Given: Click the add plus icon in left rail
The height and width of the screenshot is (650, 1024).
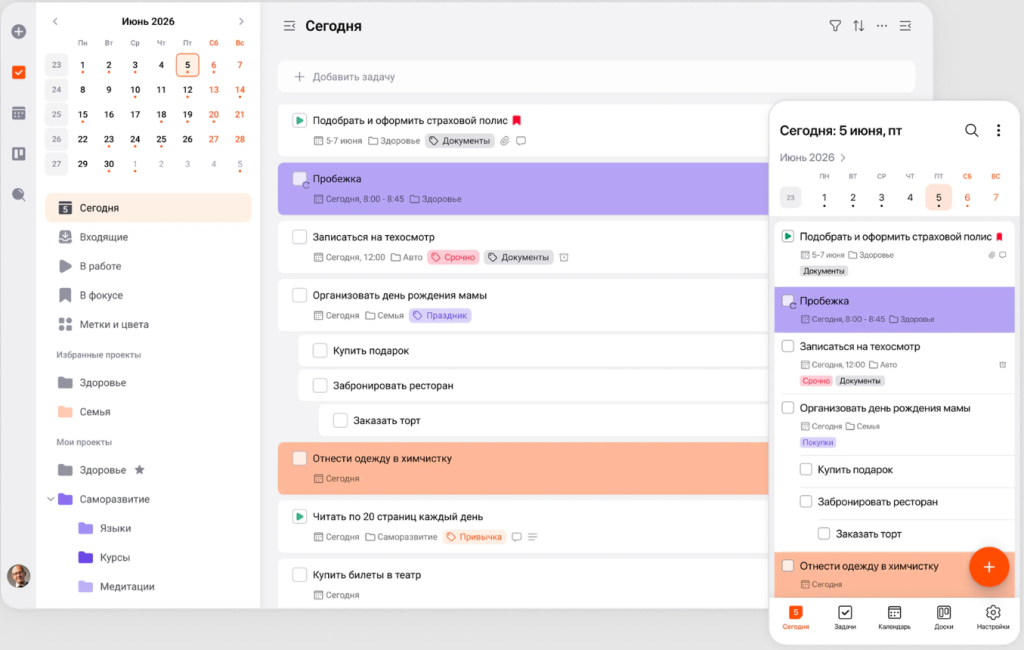Looking at the screenshot, I should point(18,31).
